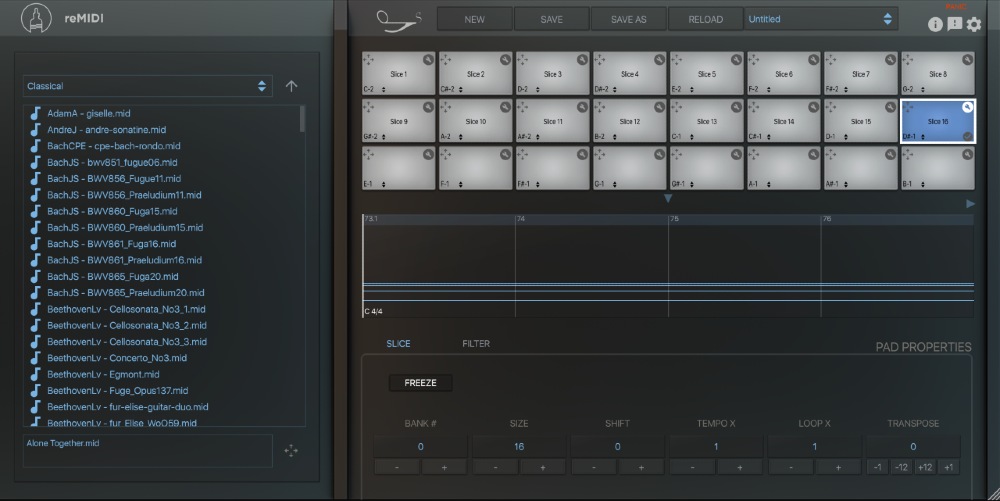This screenshot has height=501, width=1000.
Task: Toggle the FREEZE button
Action: pyautogui.click(x=420, y=383)
